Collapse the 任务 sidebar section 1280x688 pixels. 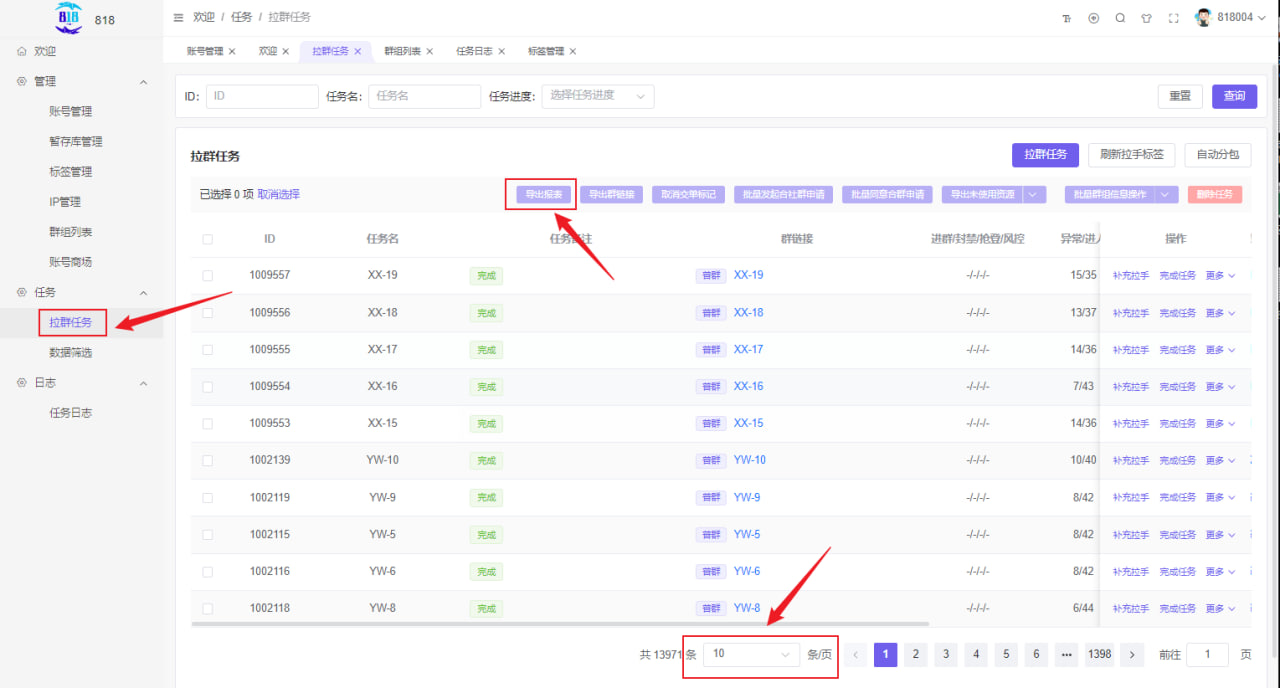click(143, 293)
